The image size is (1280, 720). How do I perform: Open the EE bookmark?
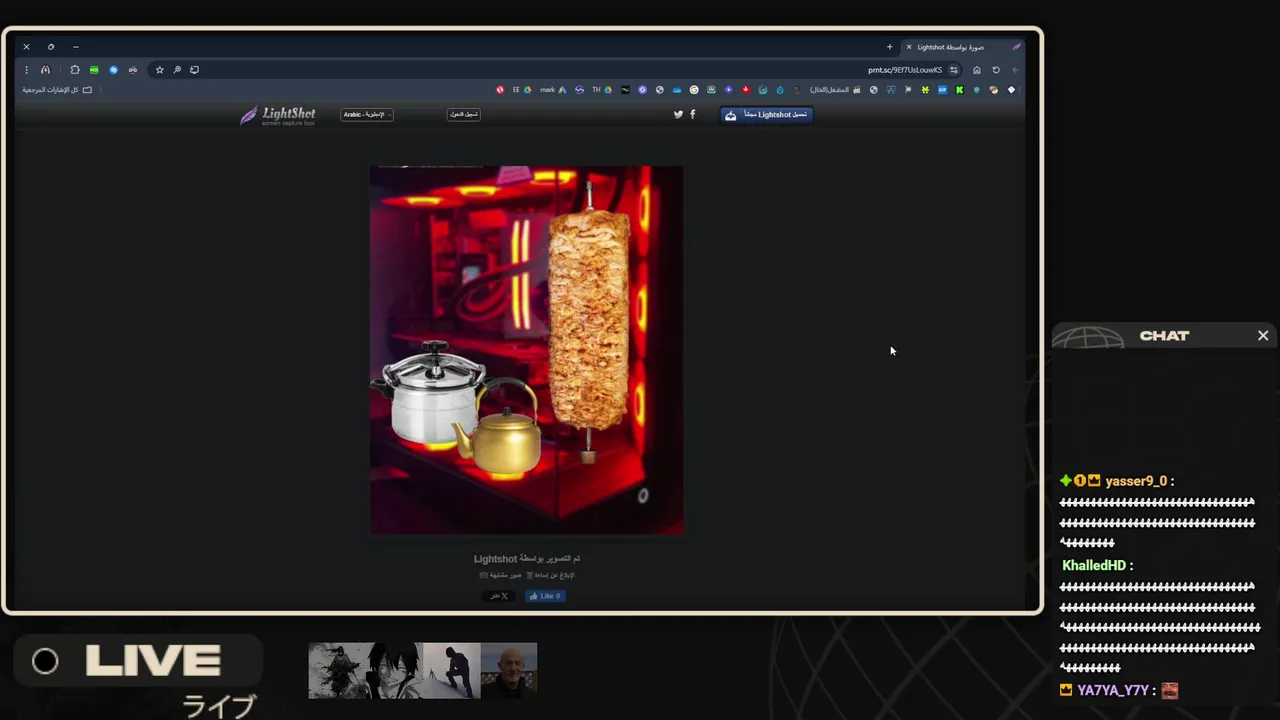pyautogui.click(x=522, y=90)
